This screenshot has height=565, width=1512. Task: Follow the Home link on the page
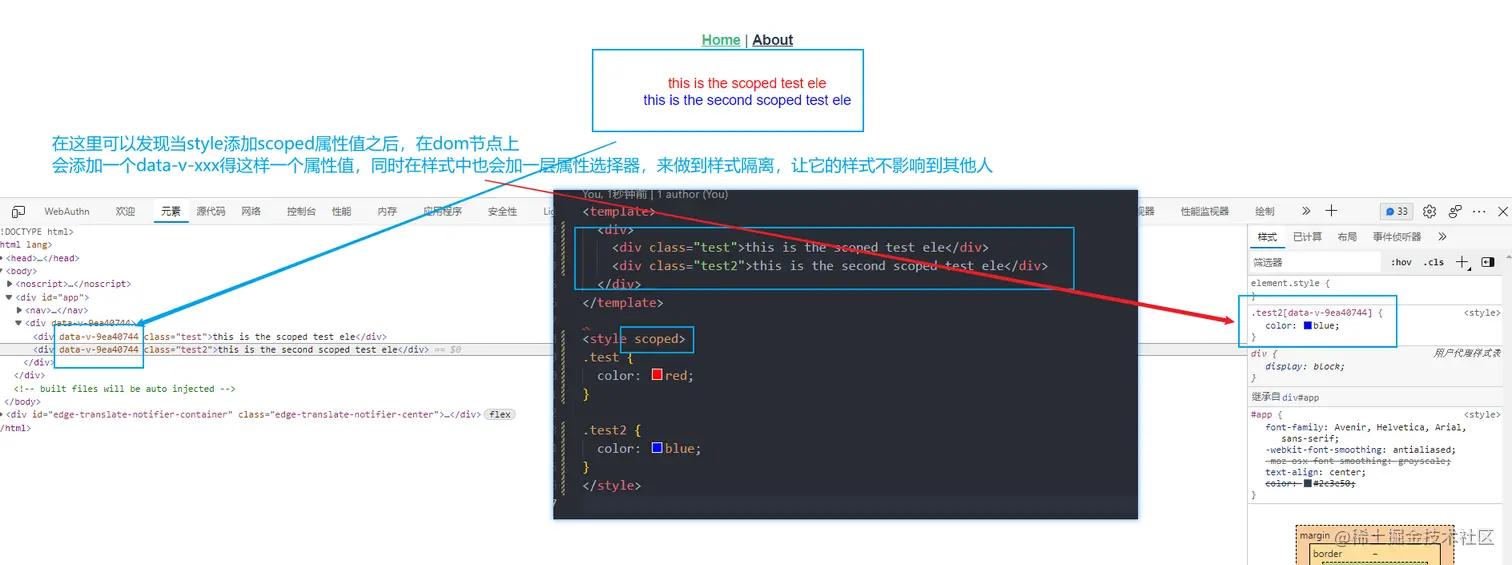(721, 40)
